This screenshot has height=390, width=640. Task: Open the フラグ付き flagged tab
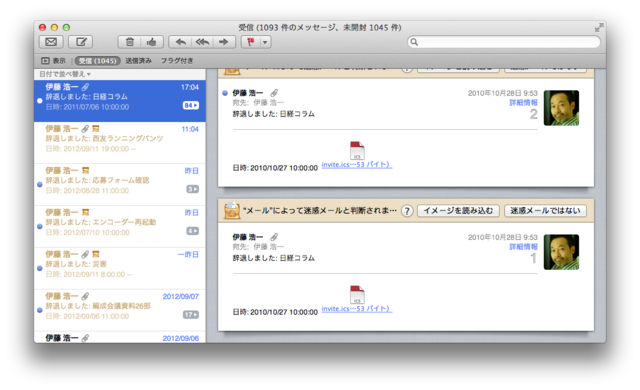click(176, 61)
